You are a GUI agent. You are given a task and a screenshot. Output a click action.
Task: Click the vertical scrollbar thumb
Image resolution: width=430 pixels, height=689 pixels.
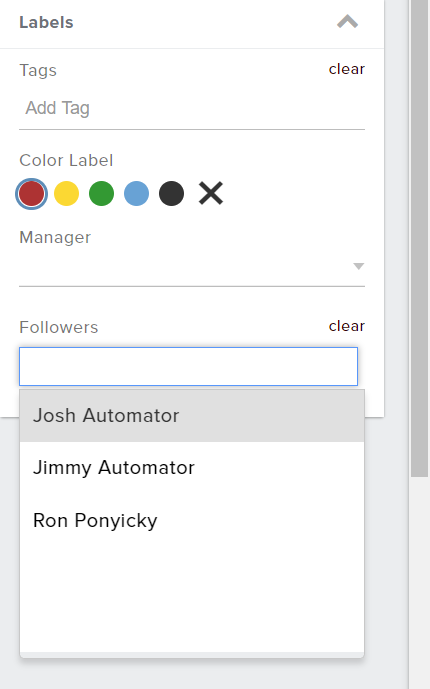click(x=419, y=237)
